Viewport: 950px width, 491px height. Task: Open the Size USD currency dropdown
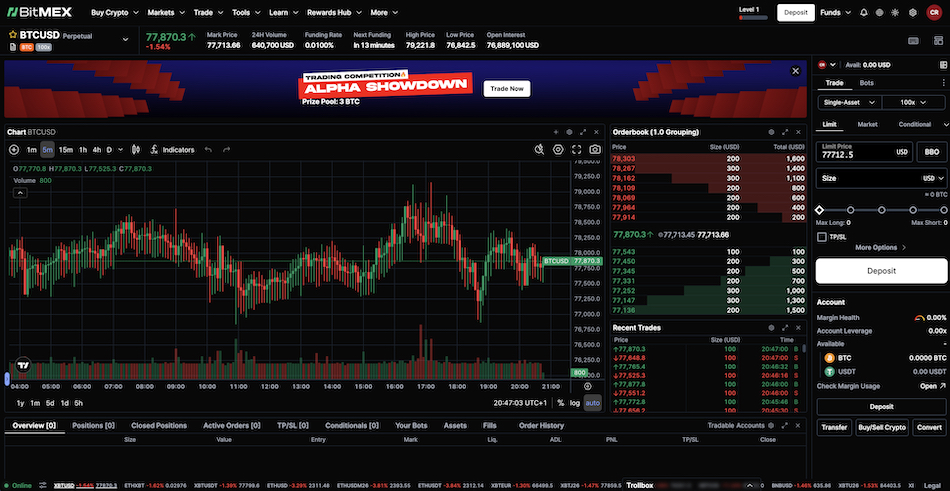(933, 178)
